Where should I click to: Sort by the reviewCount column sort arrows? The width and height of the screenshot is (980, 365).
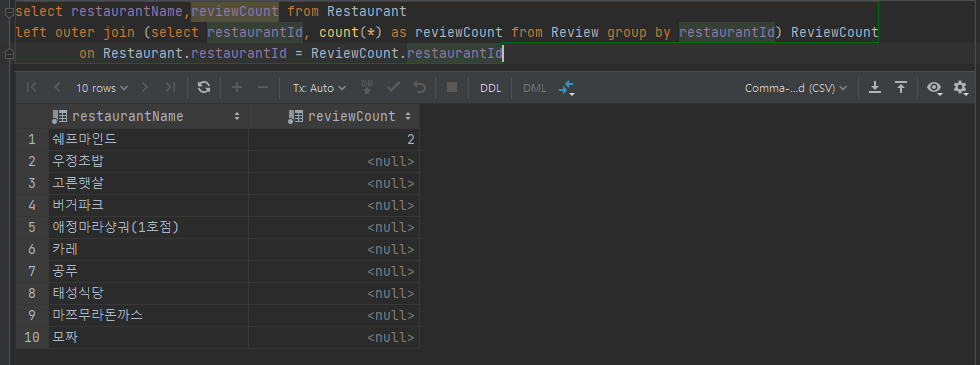tap(408, 116)
